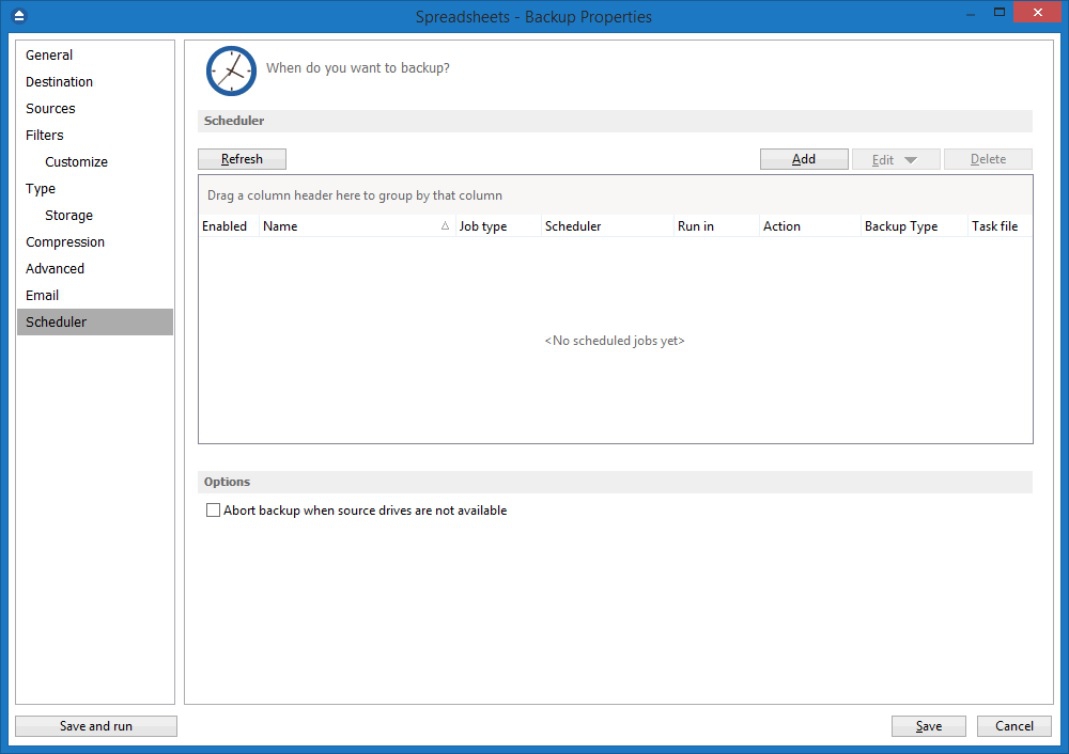Cancel the backup properties dialog
This screenshot has width=1069, height=754.
1014,726
